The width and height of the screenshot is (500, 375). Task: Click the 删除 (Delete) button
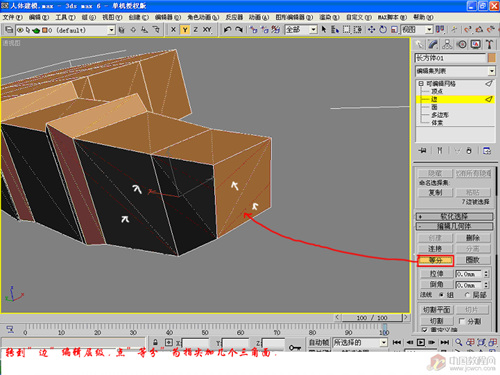pos(473,238)
